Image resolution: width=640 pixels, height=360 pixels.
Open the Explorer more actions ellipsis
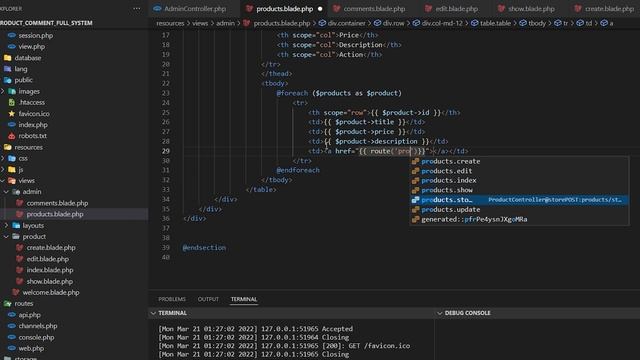(x=137, y=9)
